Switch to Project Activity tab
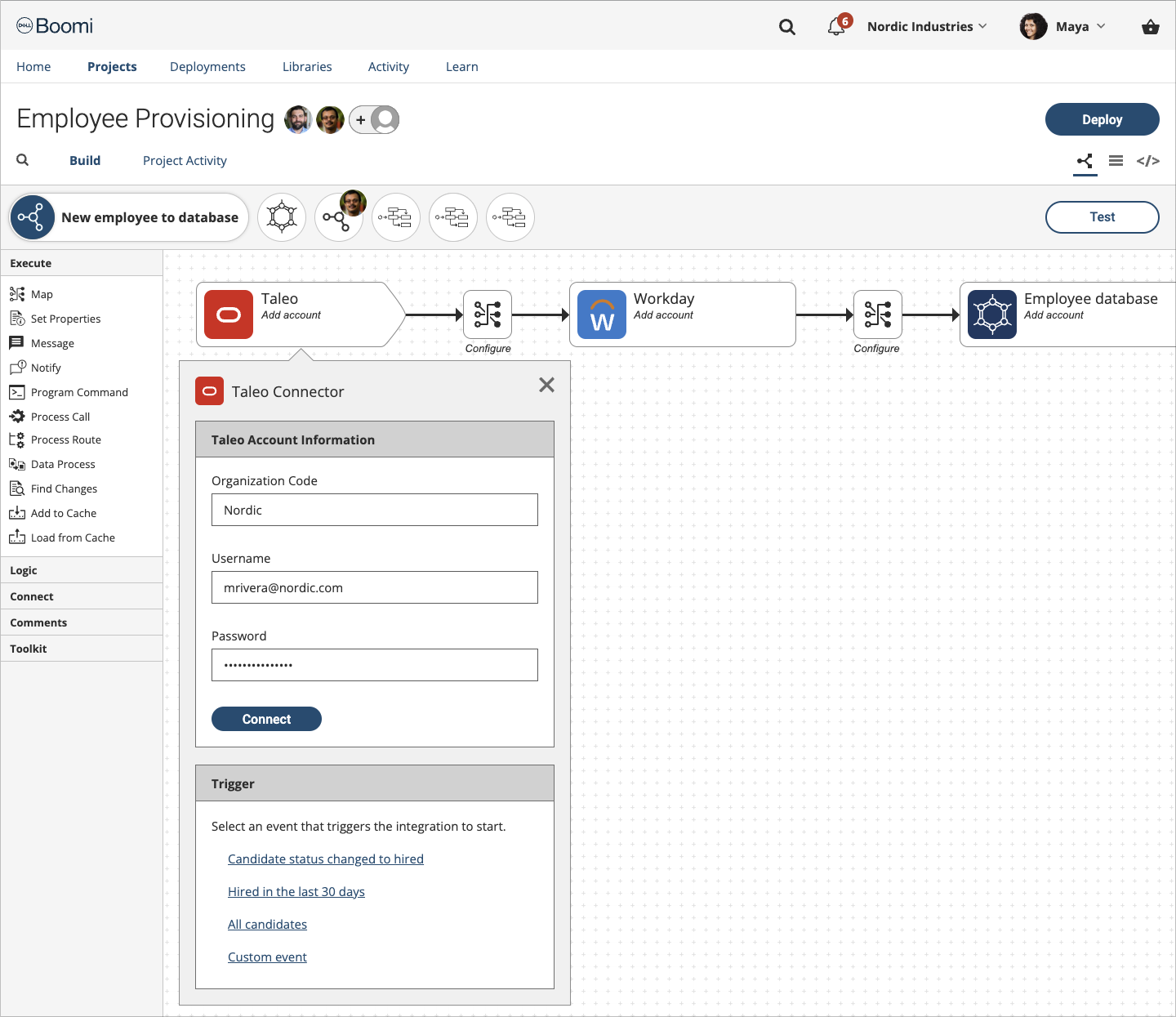The width and height of the screenshot is (1176, 1017). 185,161
